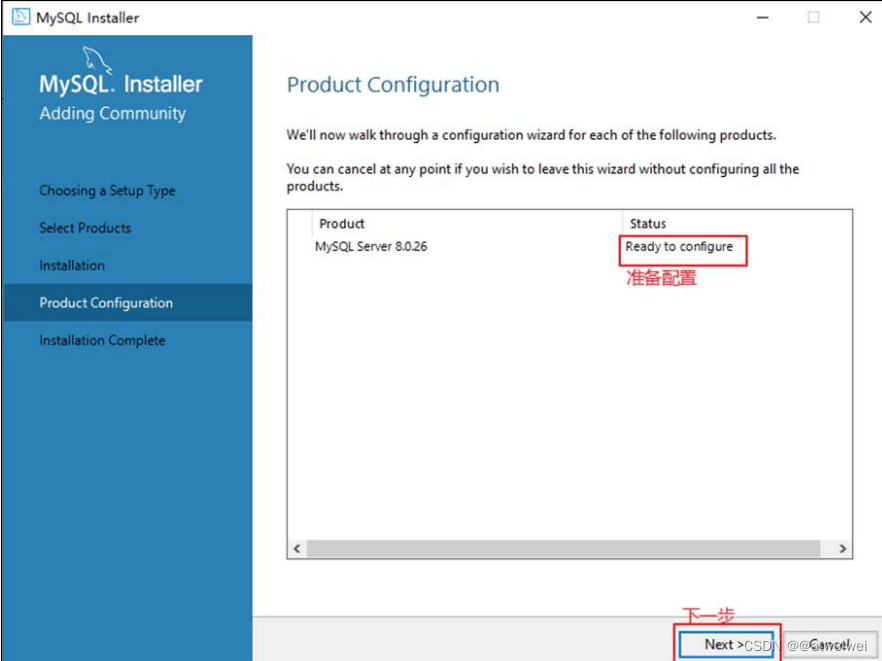Click the horizontal scrollbar track
This screenshot has width=882, height=661.
tap(564, 548)
